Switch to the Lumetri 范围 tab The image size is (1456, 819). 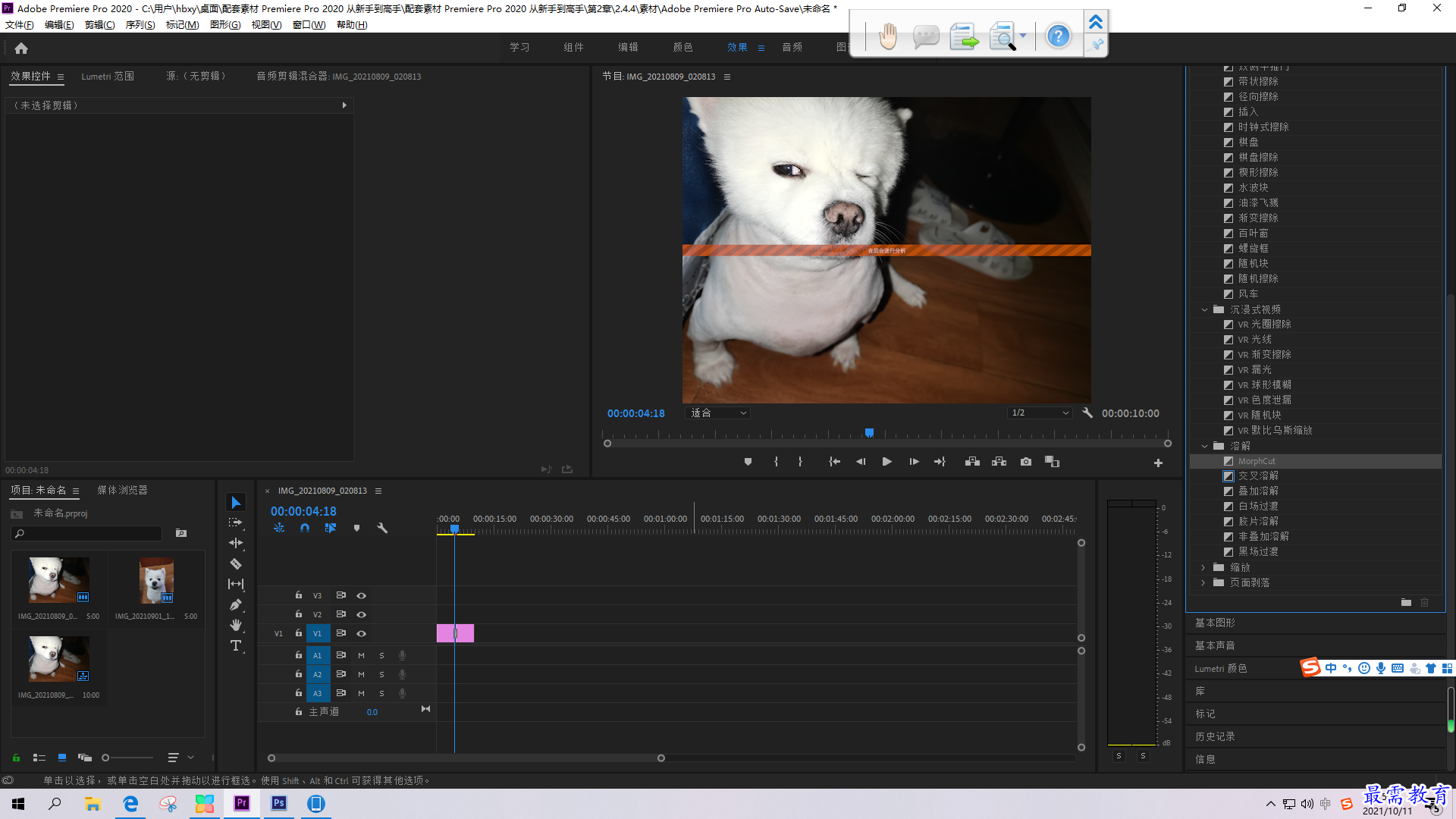(x=108, y=76)
